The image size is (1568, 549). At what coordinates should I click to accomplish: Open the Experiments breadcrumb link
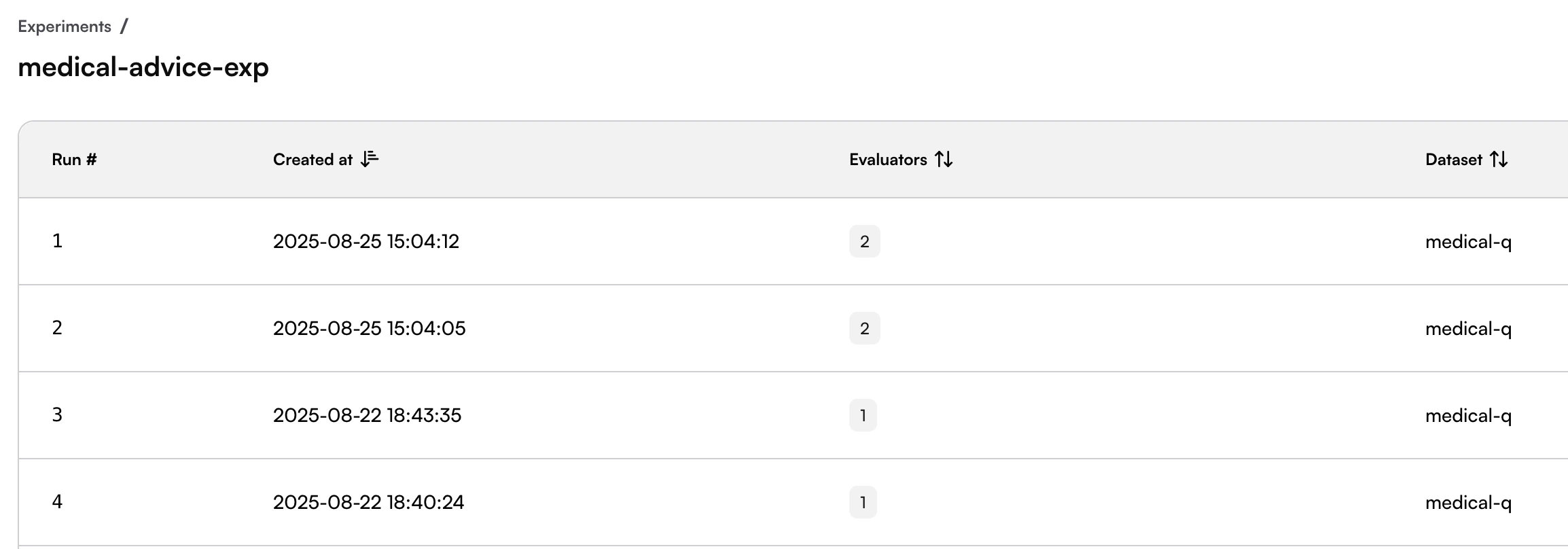point(65,26)
